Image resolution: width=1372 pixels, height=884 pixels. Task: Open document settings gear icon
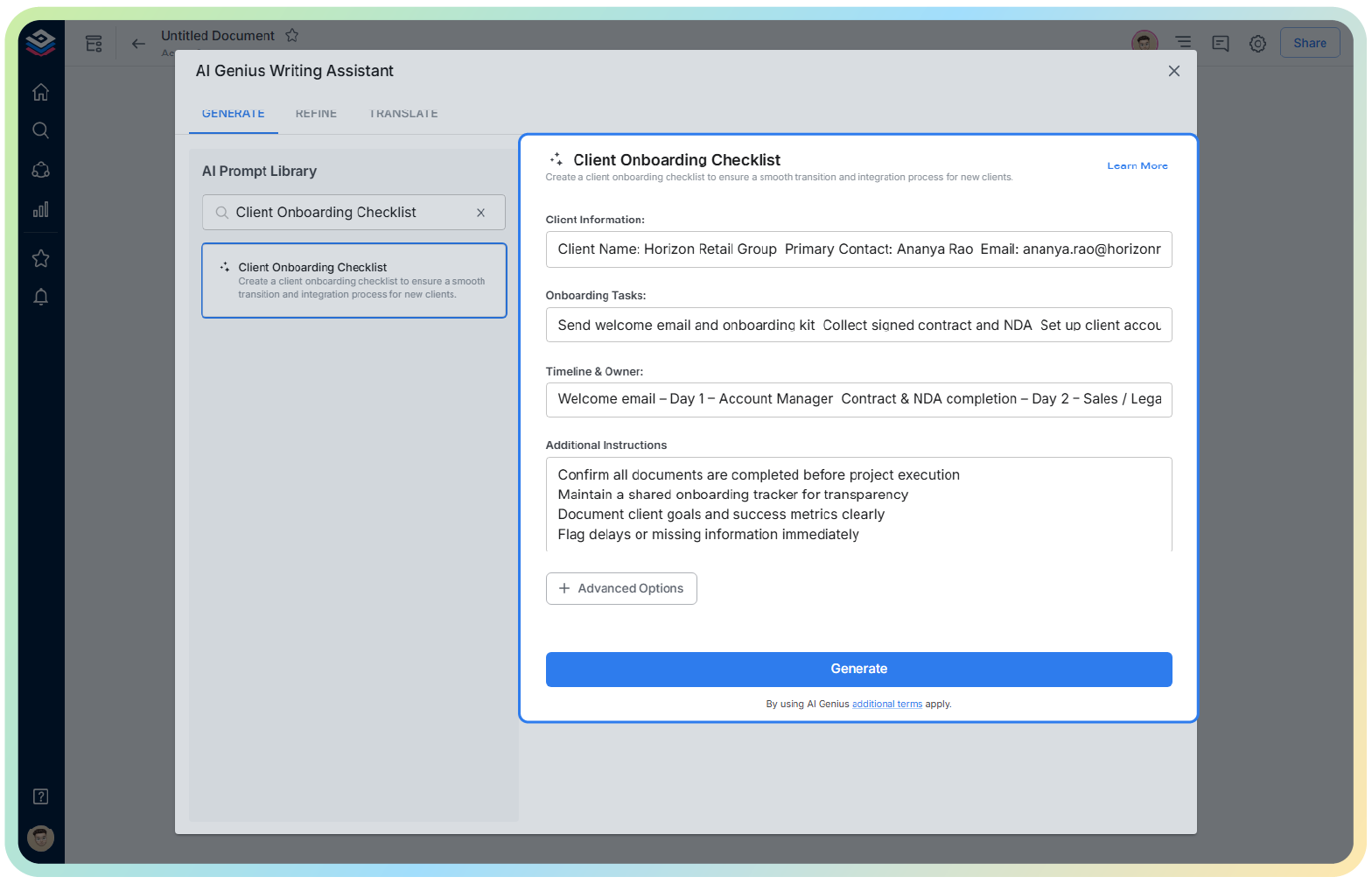tap(1257, 43)
